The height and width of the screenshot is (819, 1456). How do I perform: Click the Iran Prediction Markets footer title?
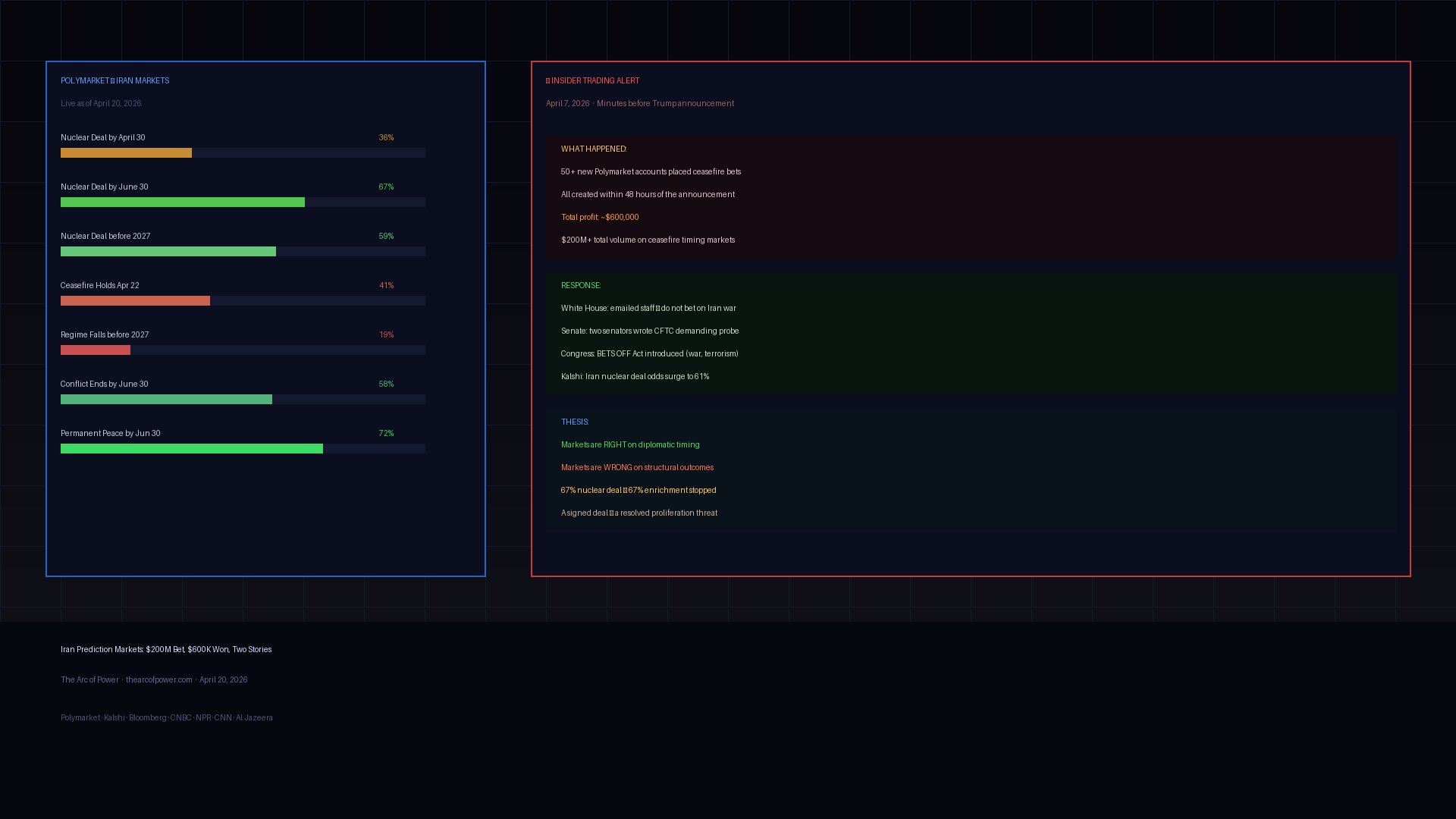coord(165,650)
